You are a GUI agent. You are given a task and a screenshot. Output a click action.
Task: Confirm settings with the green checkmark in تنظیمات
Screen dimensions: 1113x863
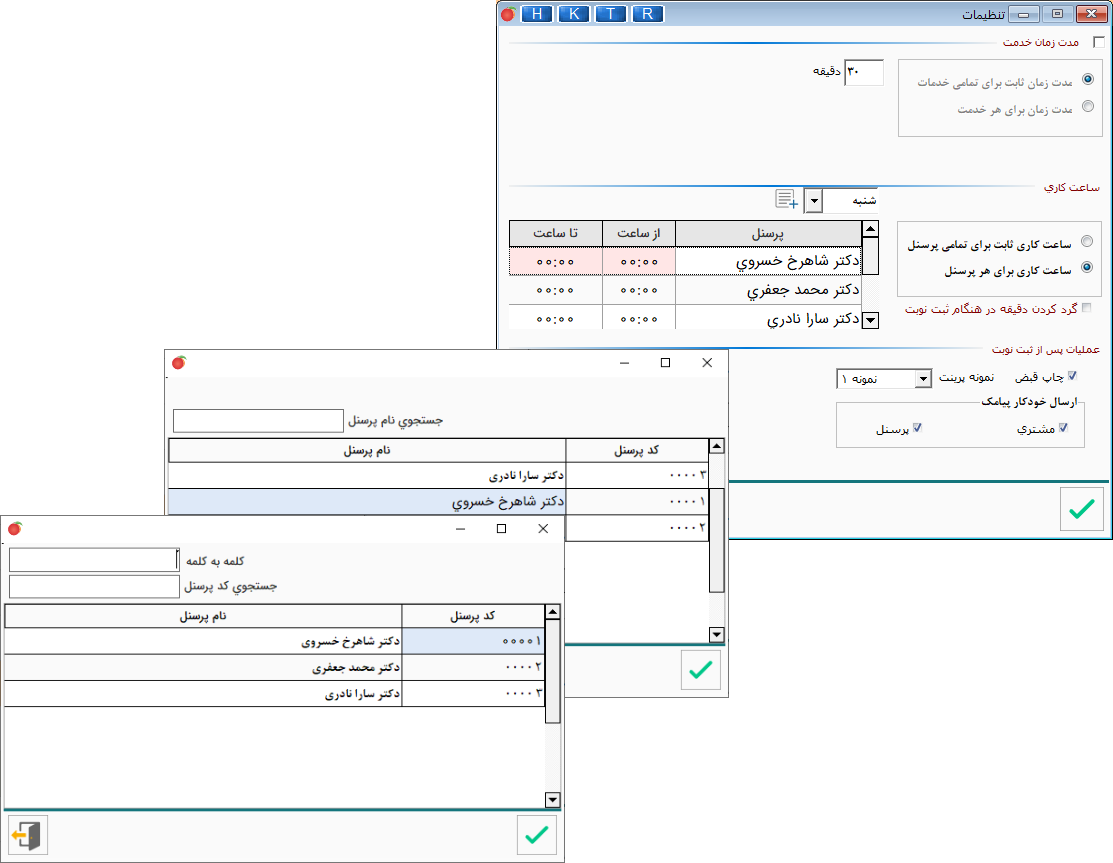pyautogui.click(x=1080, y=509)
